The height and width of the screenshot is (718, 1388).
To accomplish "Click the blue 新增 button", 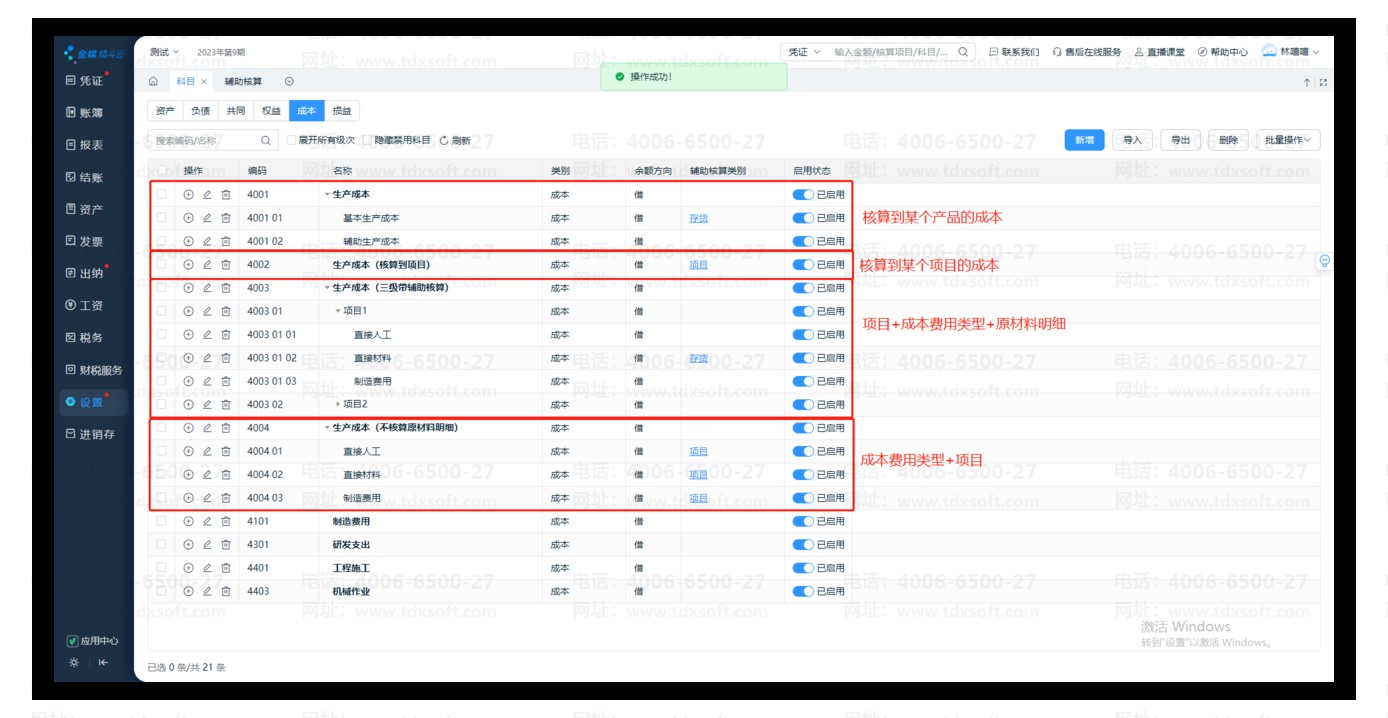I will (x=1084, y=141).
